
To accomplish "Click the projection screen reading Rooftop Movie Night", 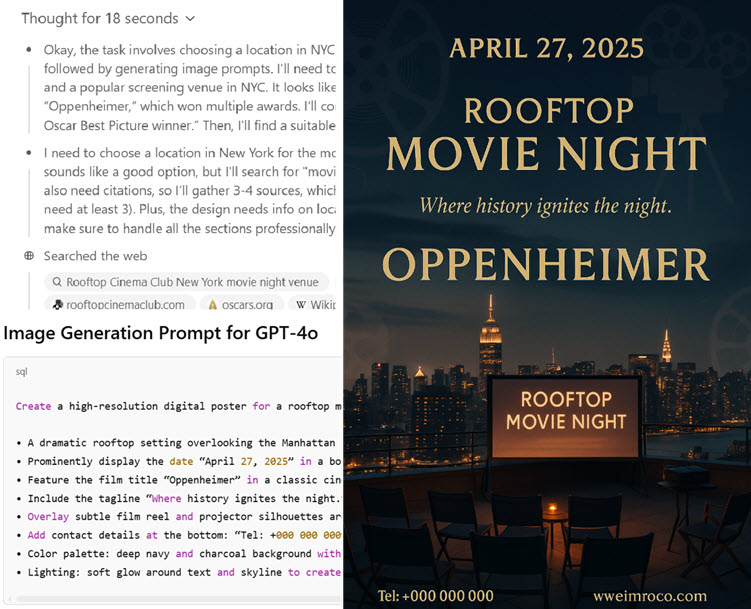I will [x=565, y=417].
